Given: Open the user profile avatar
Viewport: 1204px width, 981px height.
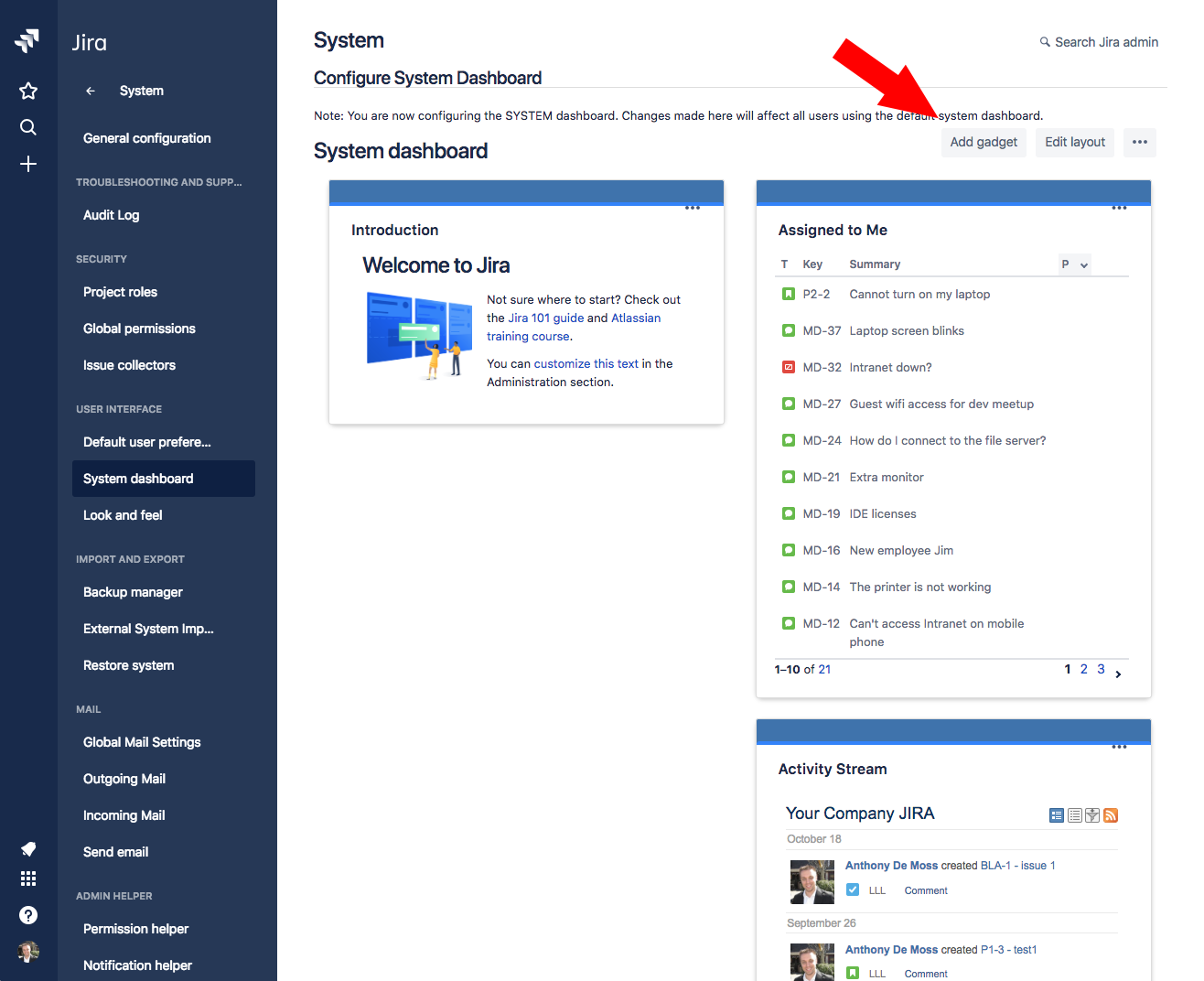Looking at the screenshot, I should (x=28, y=952).
